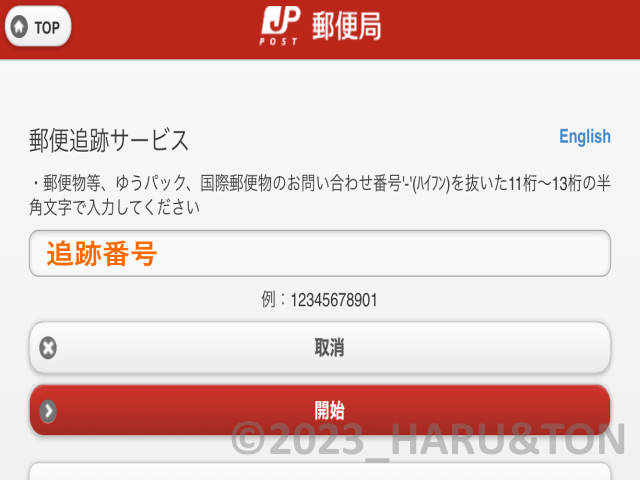640x480 pixels.
Task: Focus the 追跡番号 tracking number input field
Action: click(x=320, y=253)
